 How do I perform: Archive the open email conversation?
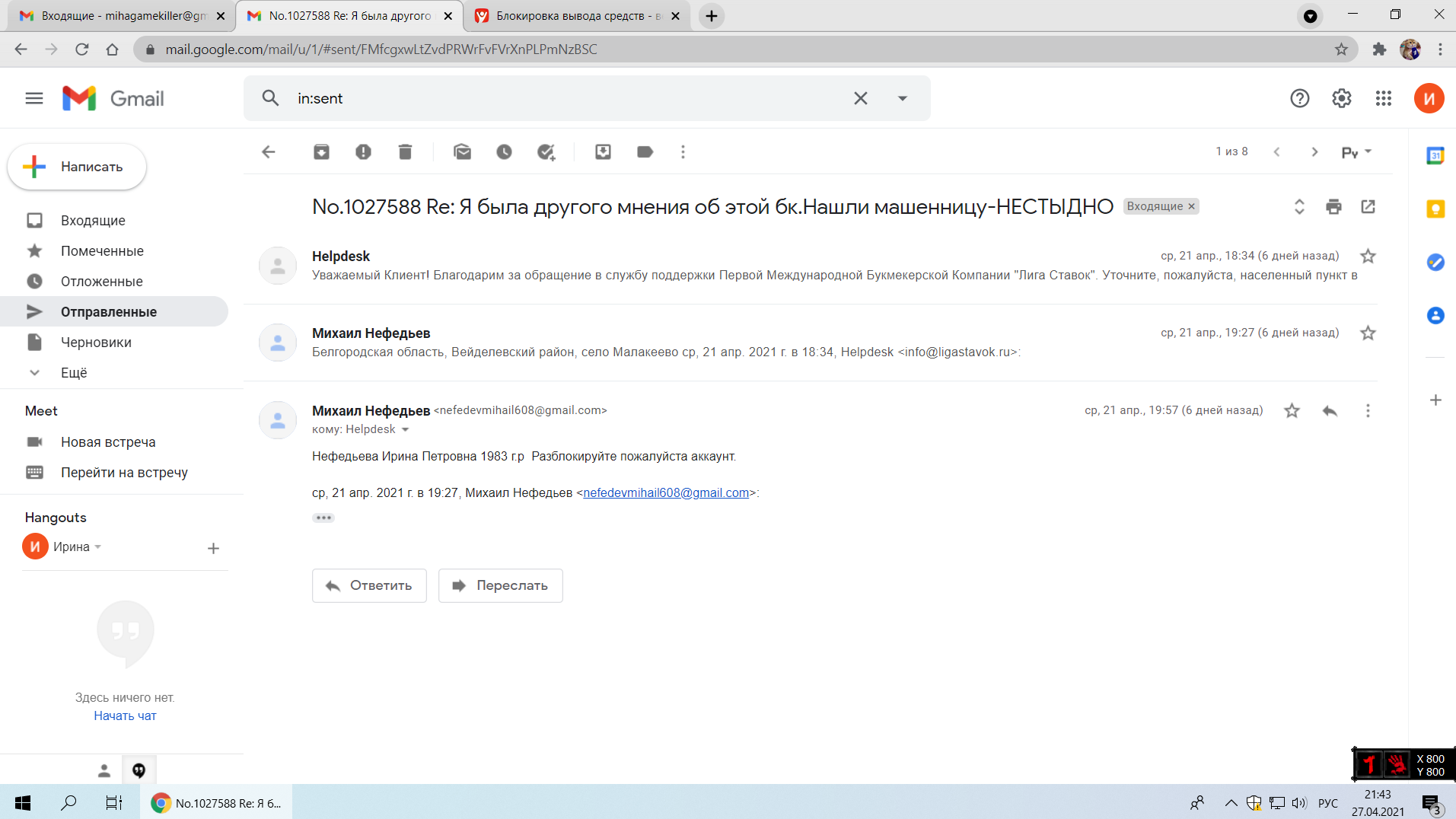(x=321, y=152)
